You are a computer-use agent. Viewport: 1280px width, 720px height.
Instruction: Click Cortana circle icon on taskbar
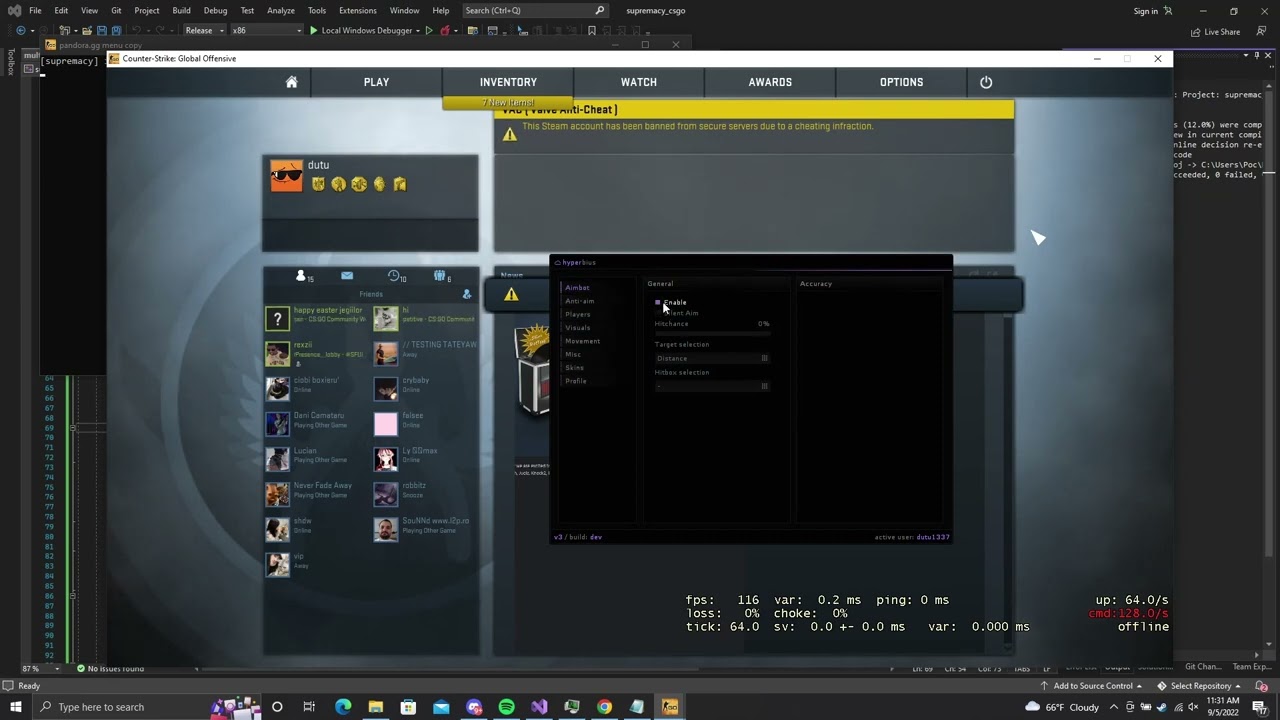[x=277, y=707]
